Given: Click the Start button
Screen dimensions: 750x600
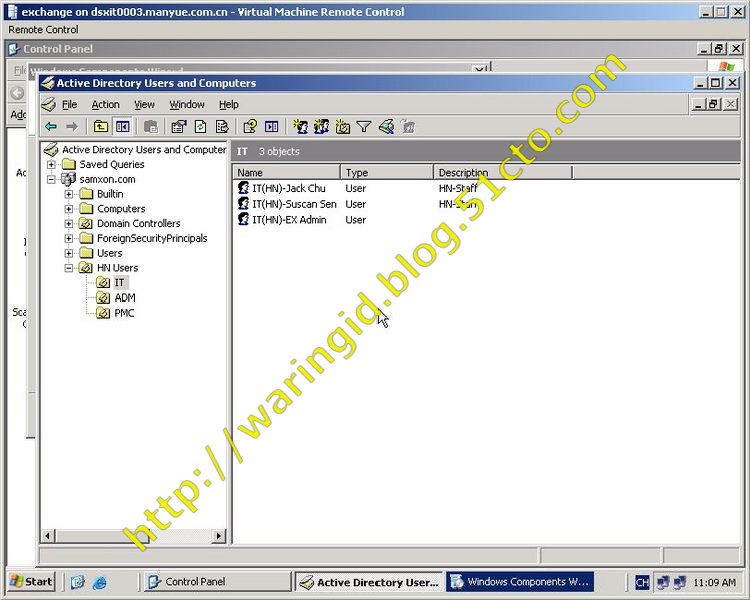Looking at the screenshot, I should point(31,581).
